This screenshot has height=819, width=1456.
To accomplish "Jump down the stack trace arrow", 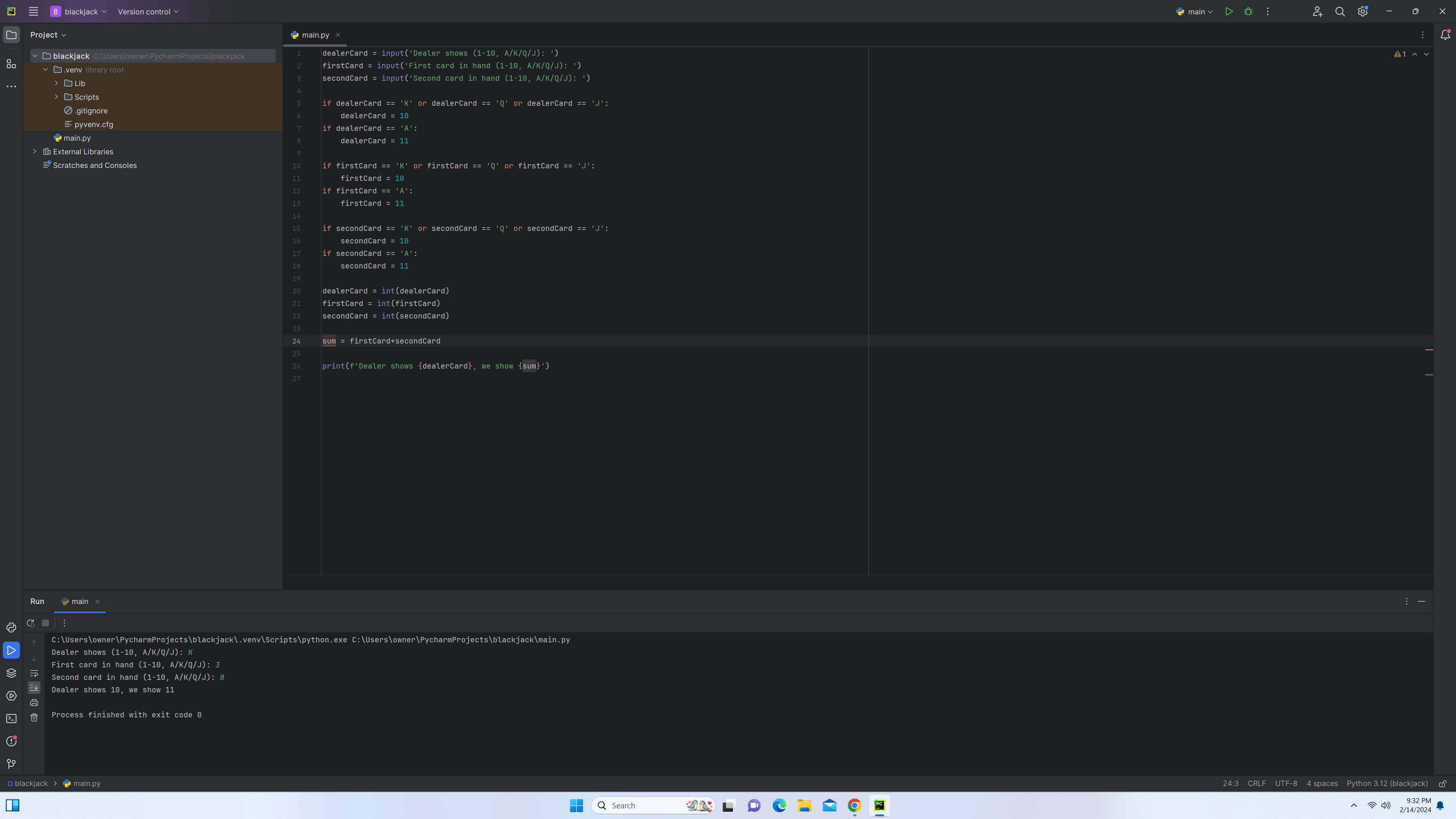I will tap(34, 659).
